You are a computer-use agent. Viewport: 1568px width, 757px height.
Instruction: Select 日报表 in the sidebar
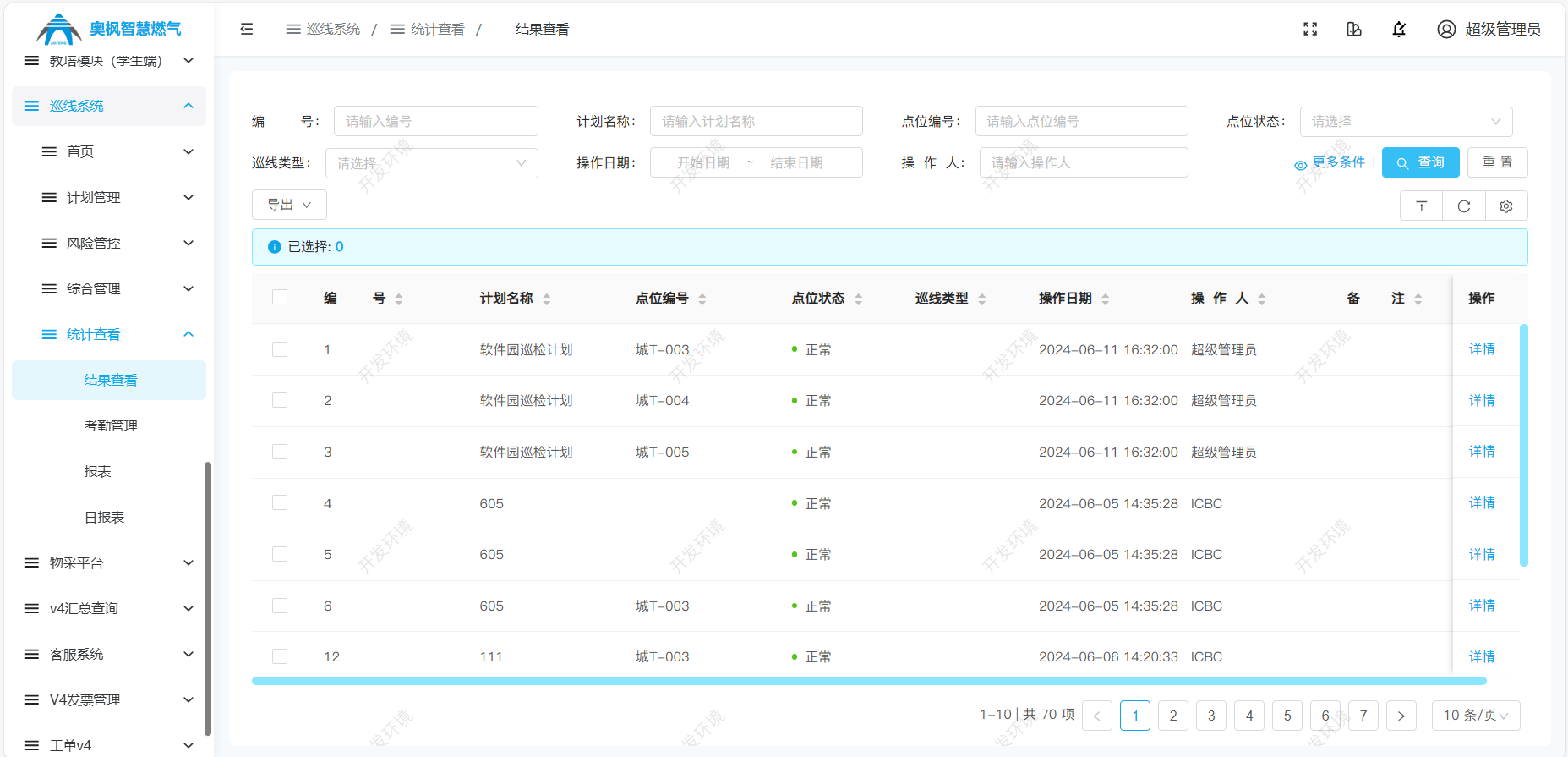coord(109,517)
